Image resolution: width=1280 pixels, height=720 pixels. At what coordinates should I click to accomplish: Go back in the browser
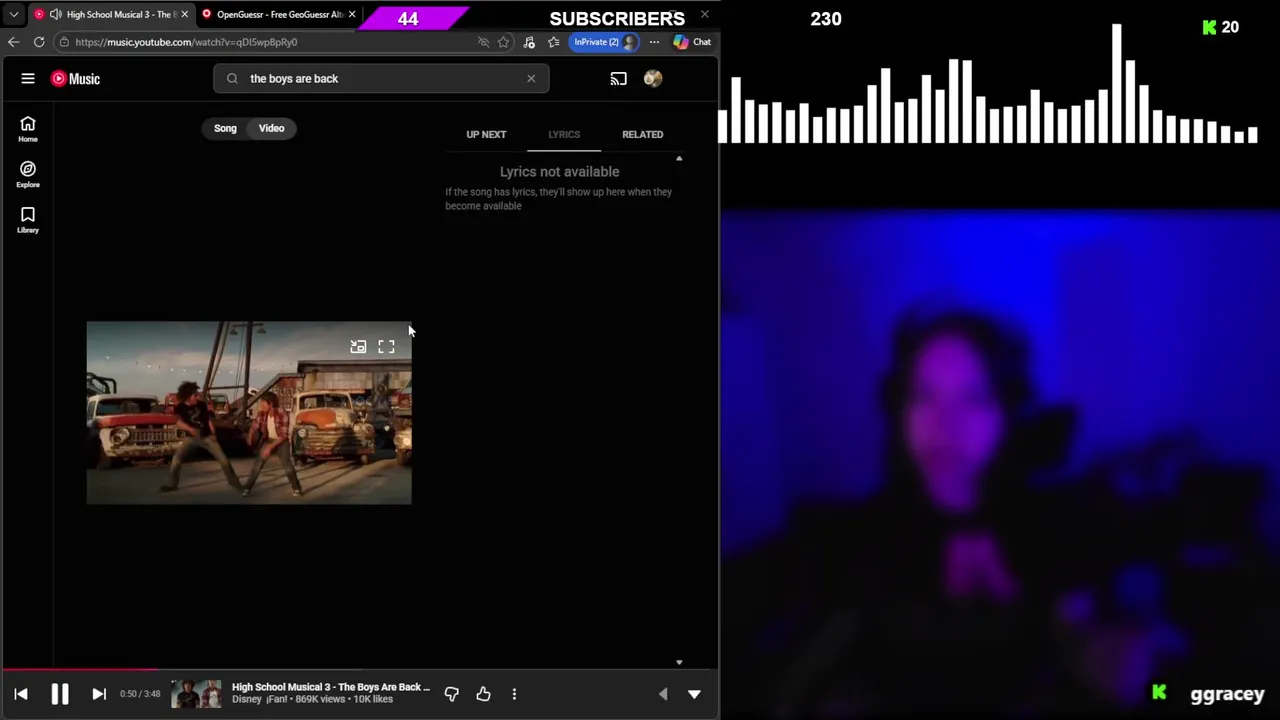(13, 42)
